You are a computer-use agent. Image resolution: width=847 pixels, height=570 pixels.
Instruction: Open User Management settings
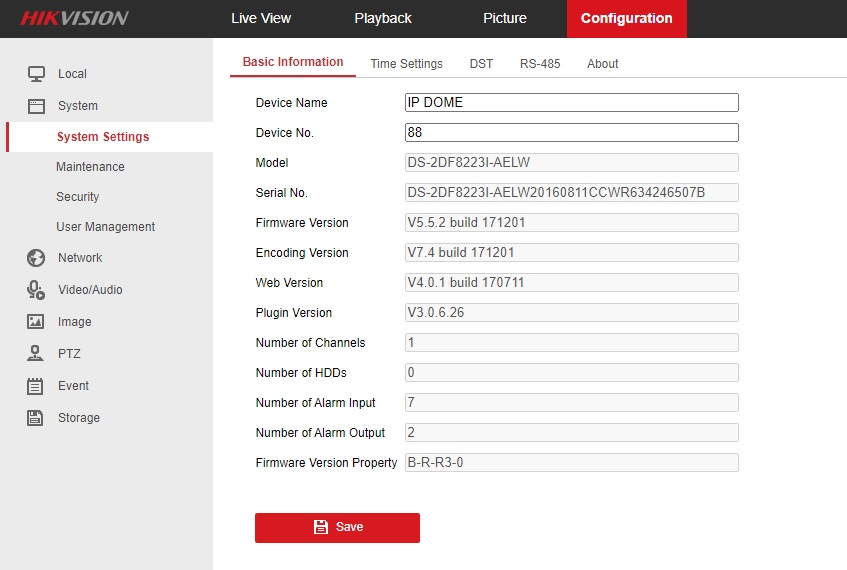click(x=105, y=227)
